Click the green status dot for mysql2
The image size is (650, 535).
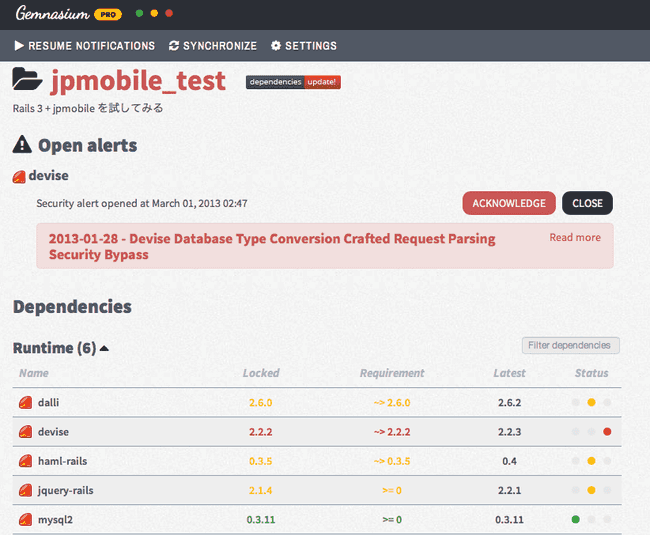(575, 520)
